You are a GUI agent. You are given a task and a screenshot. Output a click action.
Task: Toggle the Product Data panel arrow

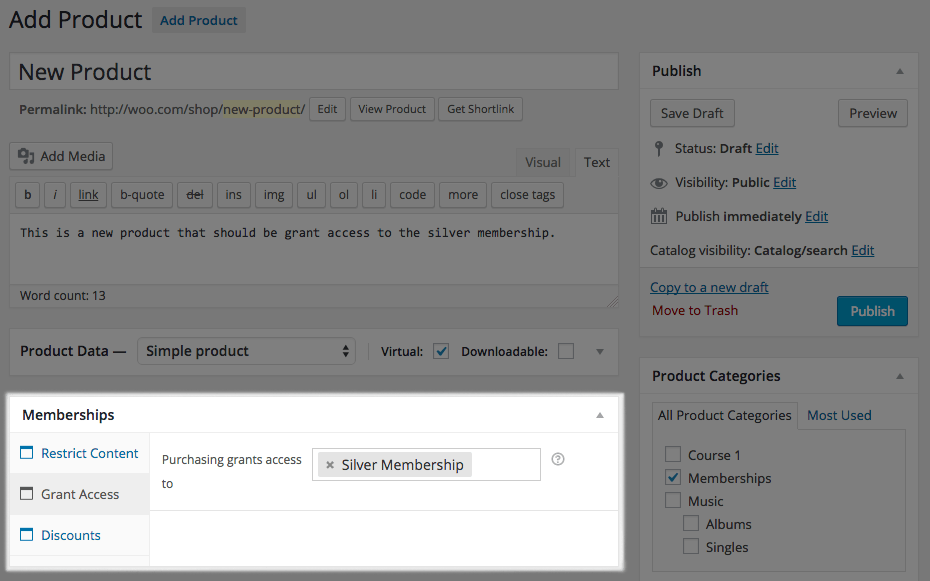(x=600, y=351)
